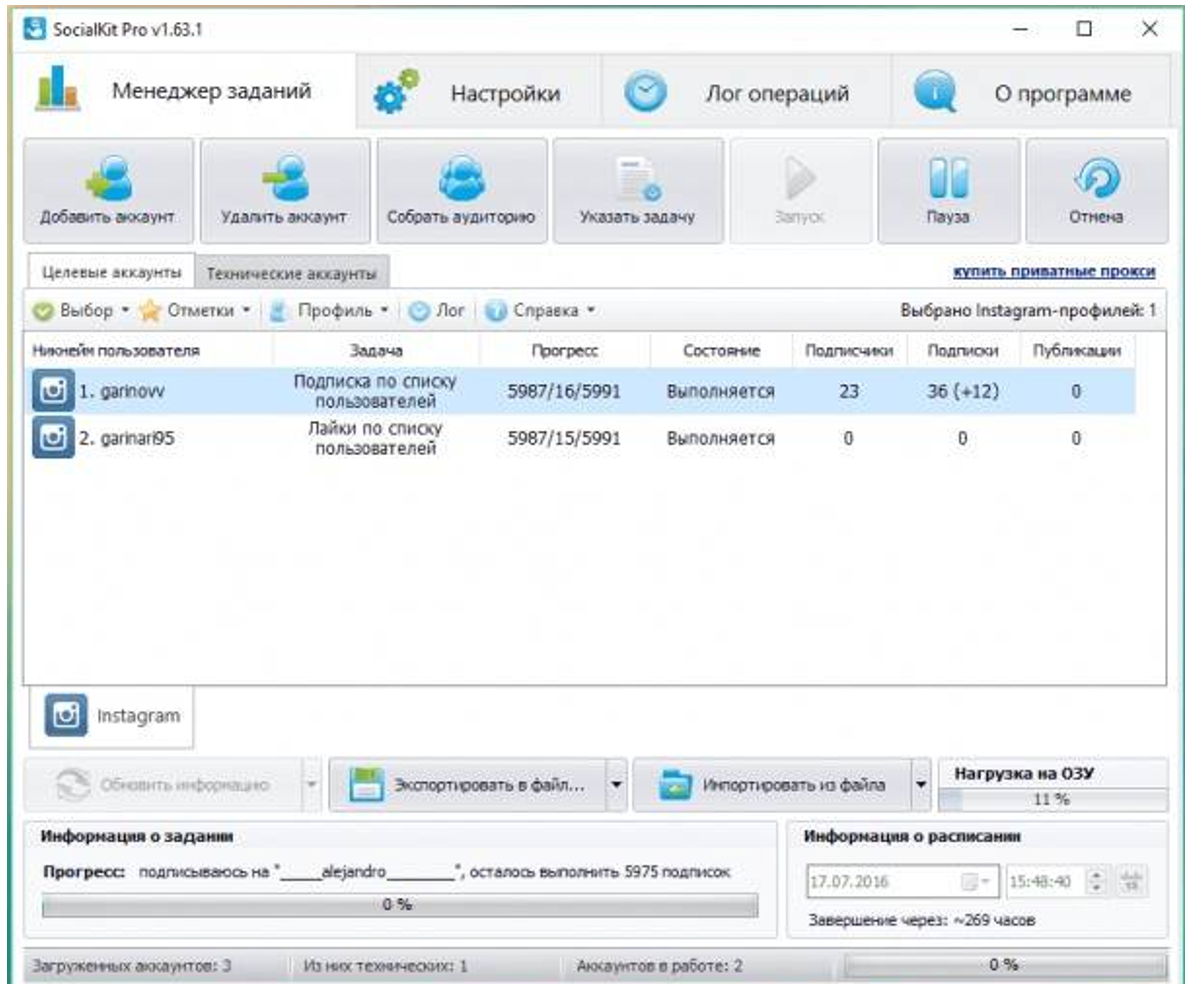The image size is (1189, 995).
Task: Open the dropdown arrow next to Обновить информацию
Action: pos(312,784)
